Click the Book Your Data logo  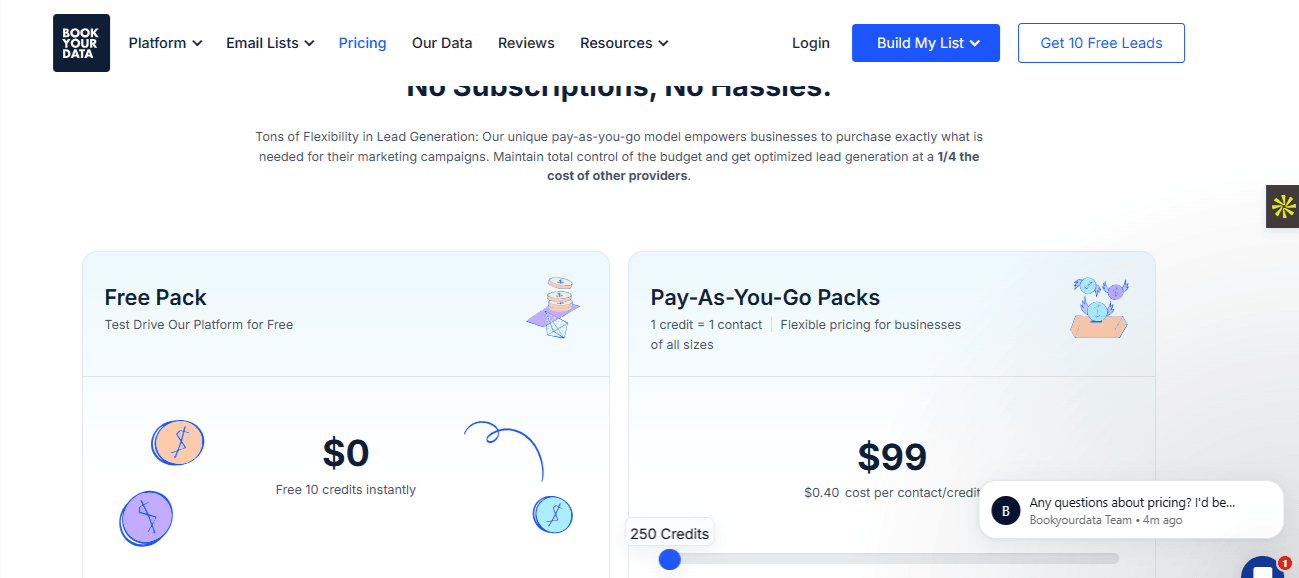[81, 43]
